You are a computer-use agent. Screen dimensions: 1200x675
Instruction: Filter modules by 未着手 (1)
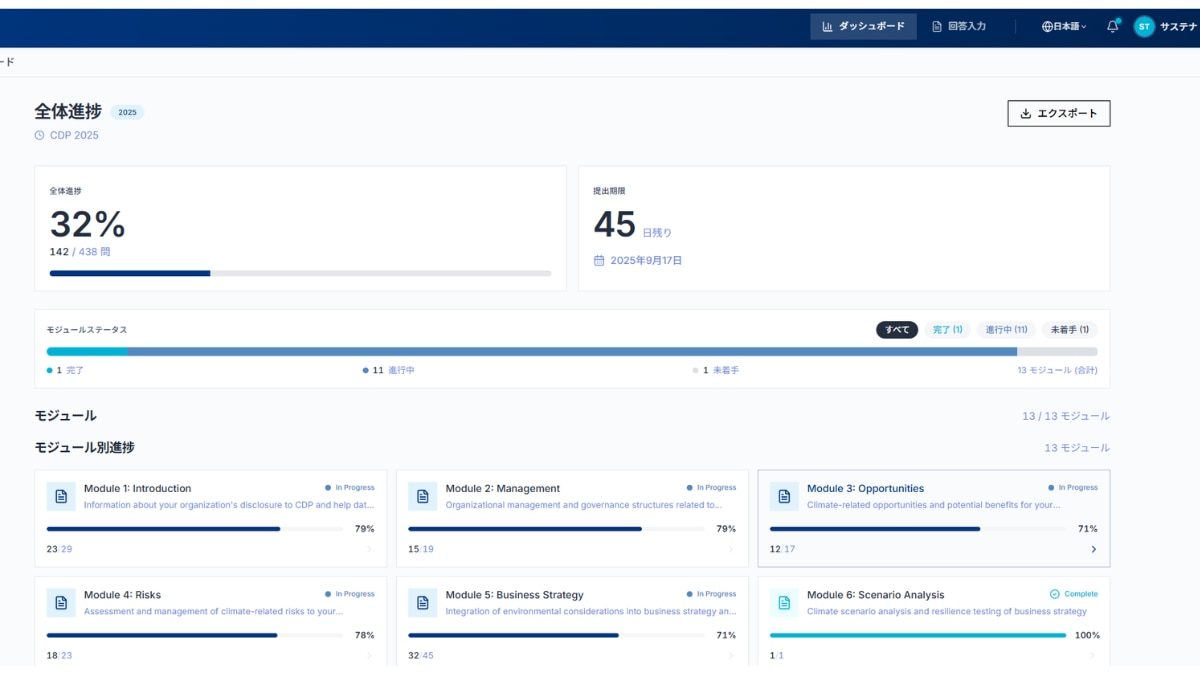1069,330
